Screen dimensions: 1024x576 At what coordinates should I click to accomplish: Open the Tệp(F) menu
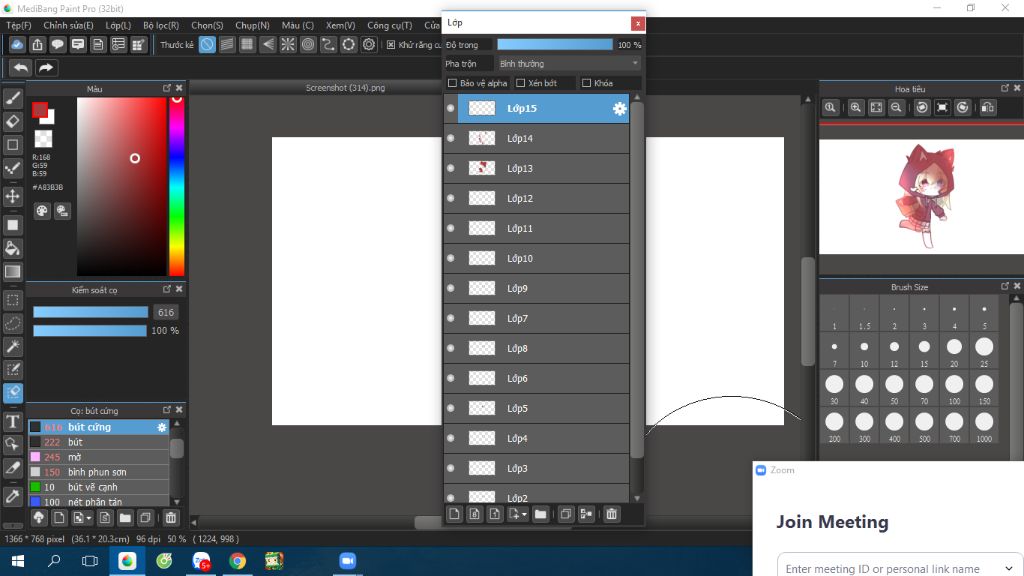[x=19, y=25]
